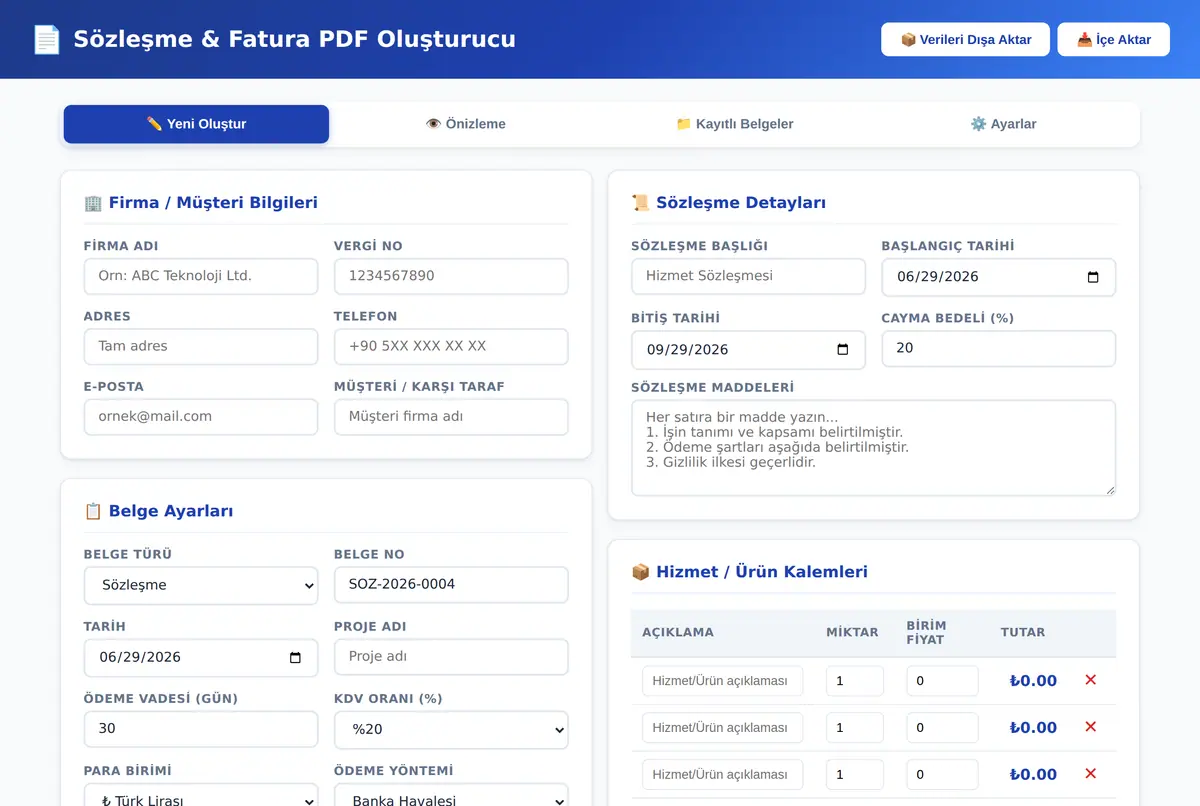Open the start date calendar picker icon
Image resolution: width=1200 pixels, height=806 pixels.
tap(1093, 277)
